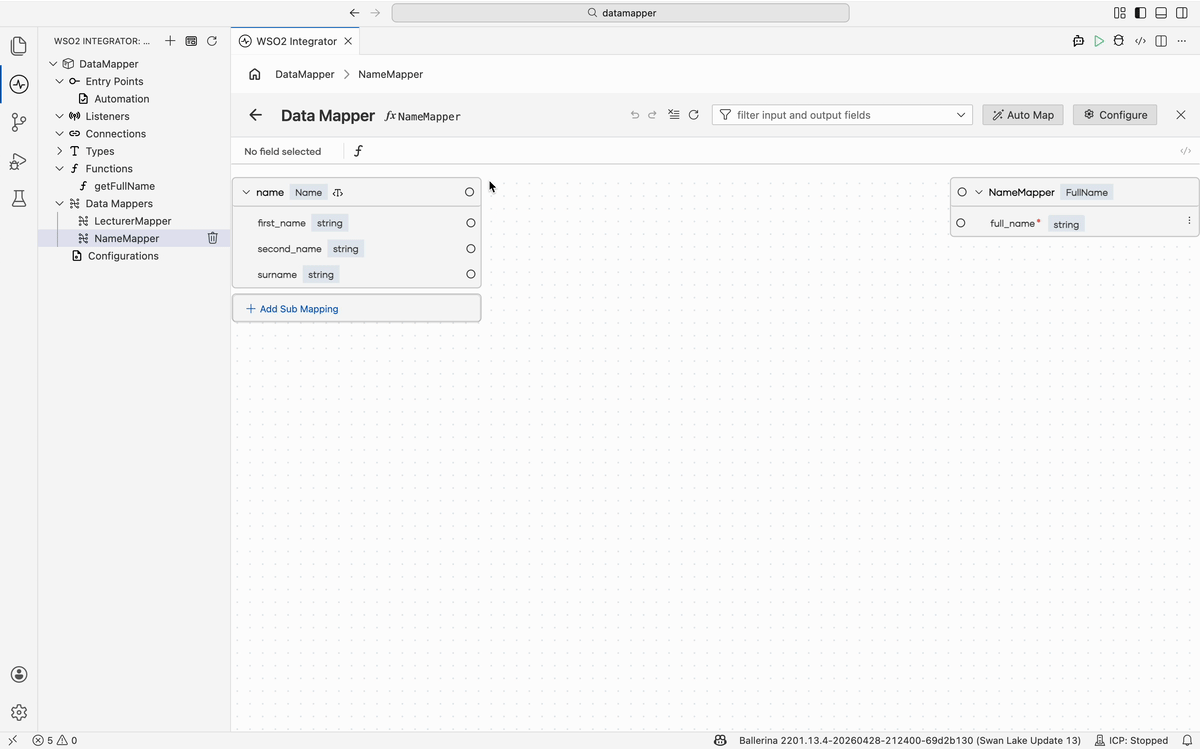The image size is (1200, 749).
Task: Show source from editor title bar
Action: click(1141, 41)
